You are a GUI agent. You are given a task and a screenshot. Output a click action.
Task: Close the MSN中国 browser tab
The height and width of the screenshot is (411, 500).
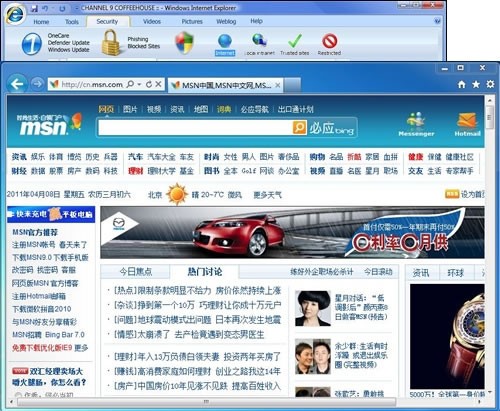[x=277, y=85]
